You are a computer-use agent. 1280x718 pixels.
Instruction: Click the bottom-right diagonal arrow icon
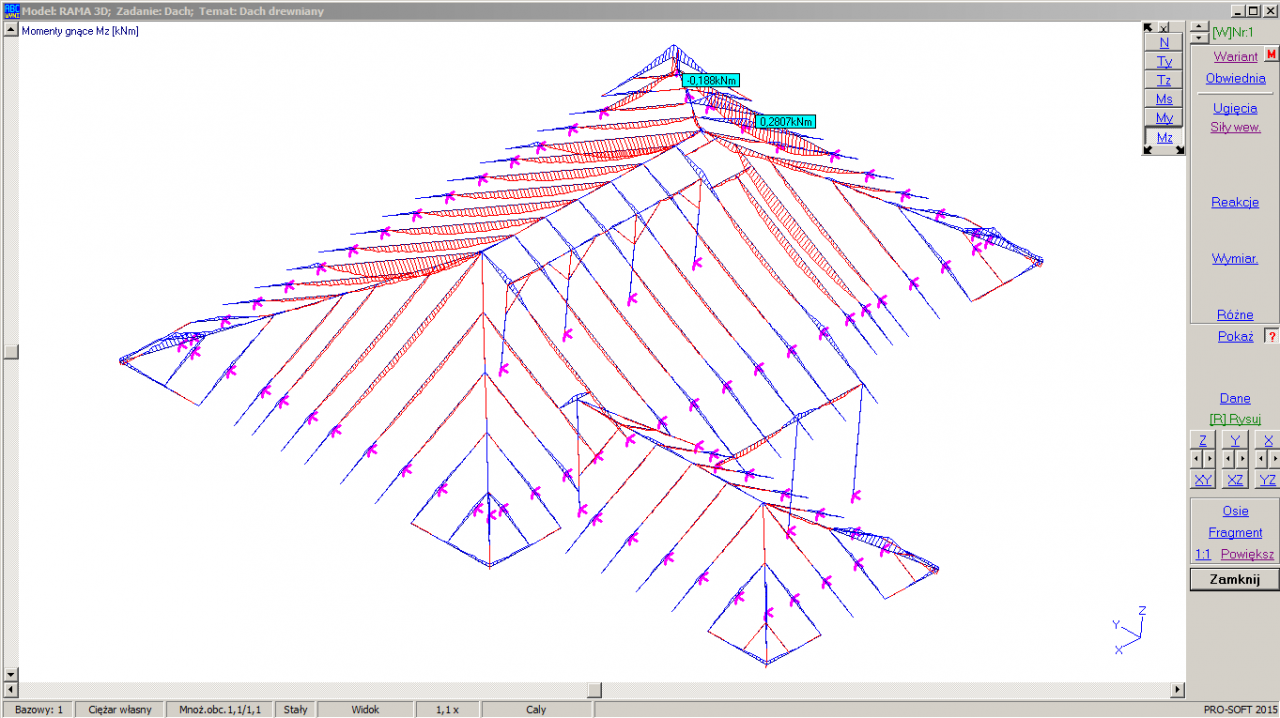pyautogui.click(x=1180, y=150)
